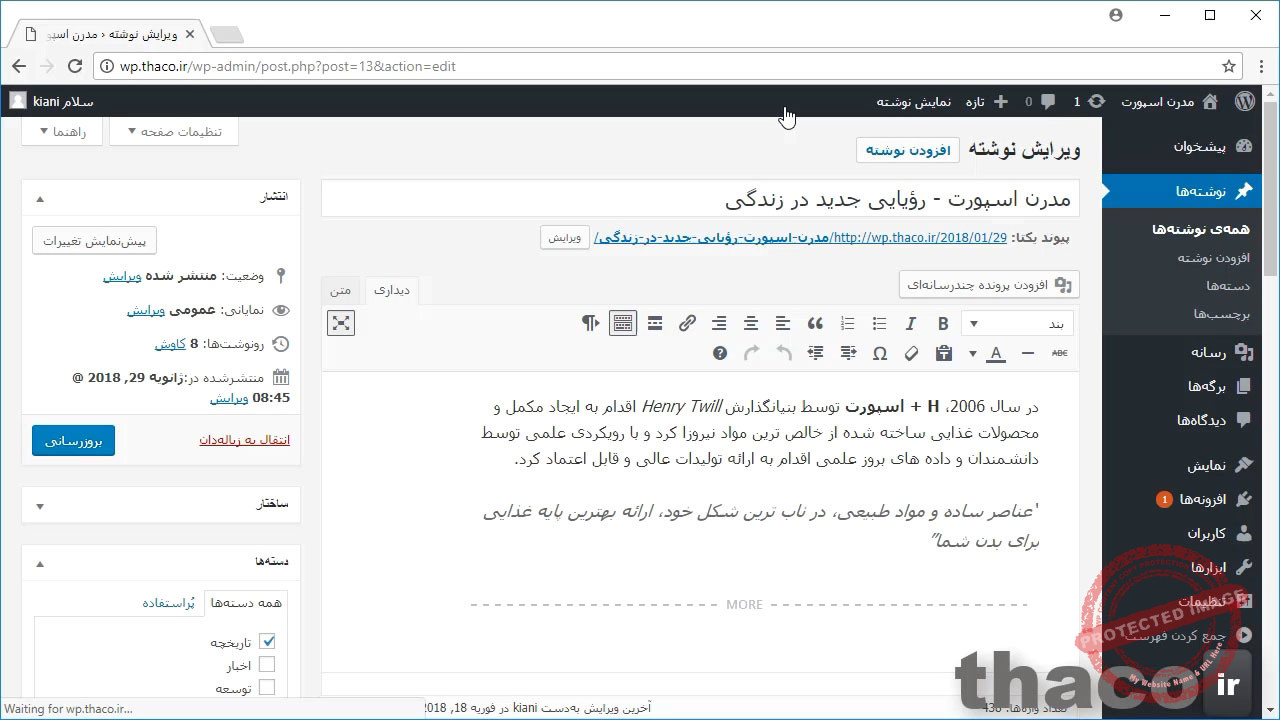Open the تنظیمات صفحه screen options
This screenshot has height=720, width=1280.
tap(174, 131)
